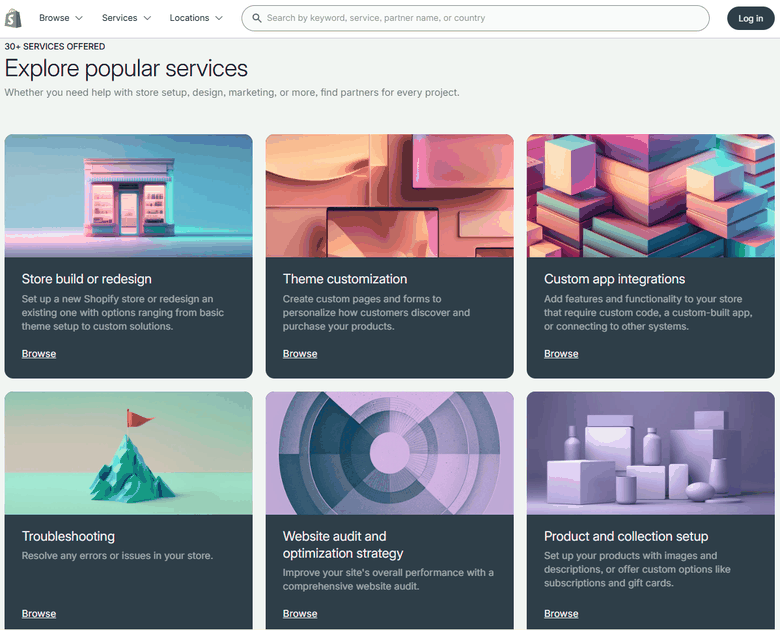
Task: Click the Log in button
Action: (751, 18)
